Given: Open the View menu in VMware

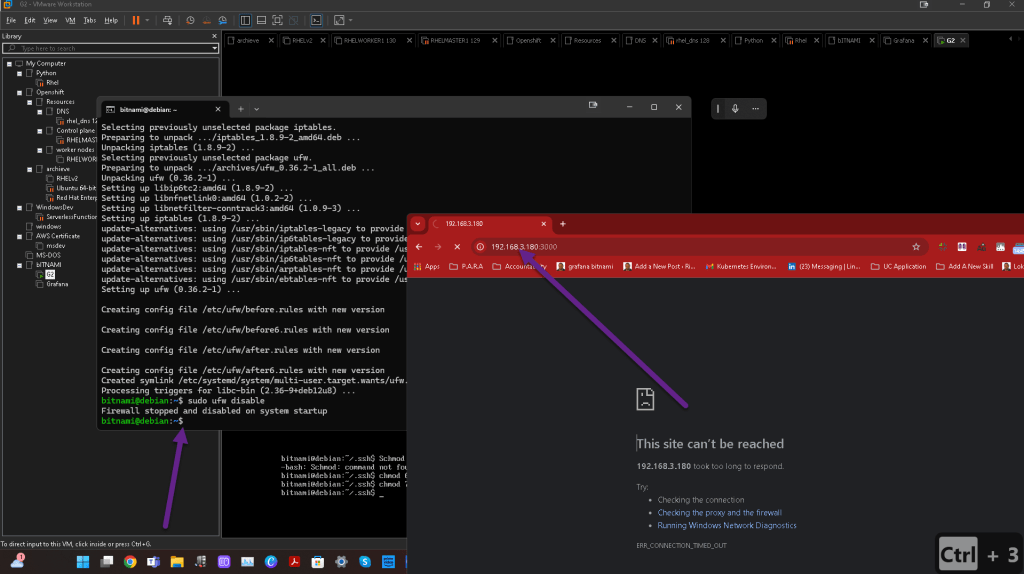Looking at the screenshot, I should [50, 20].
